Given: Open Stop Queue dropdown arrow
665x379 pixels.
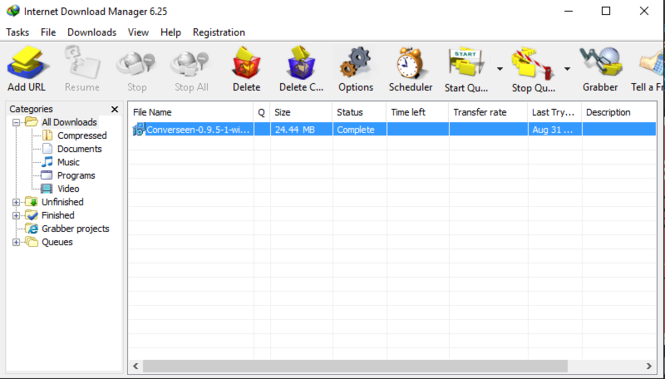Looking at the screenshot, I should click(x=567, y=69).
